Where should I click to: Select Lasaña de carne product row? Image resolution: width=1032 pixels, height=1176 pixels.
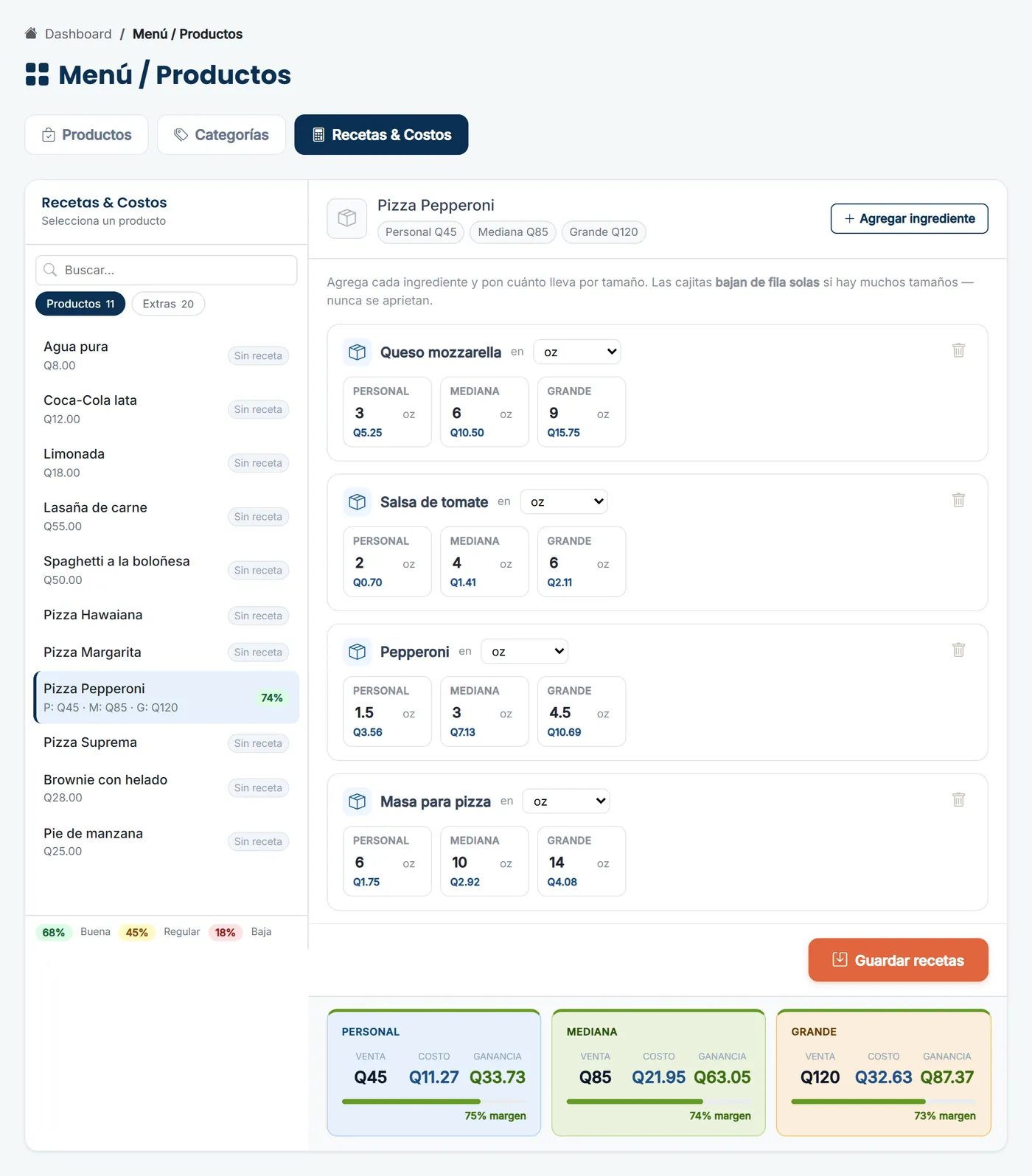167,517
